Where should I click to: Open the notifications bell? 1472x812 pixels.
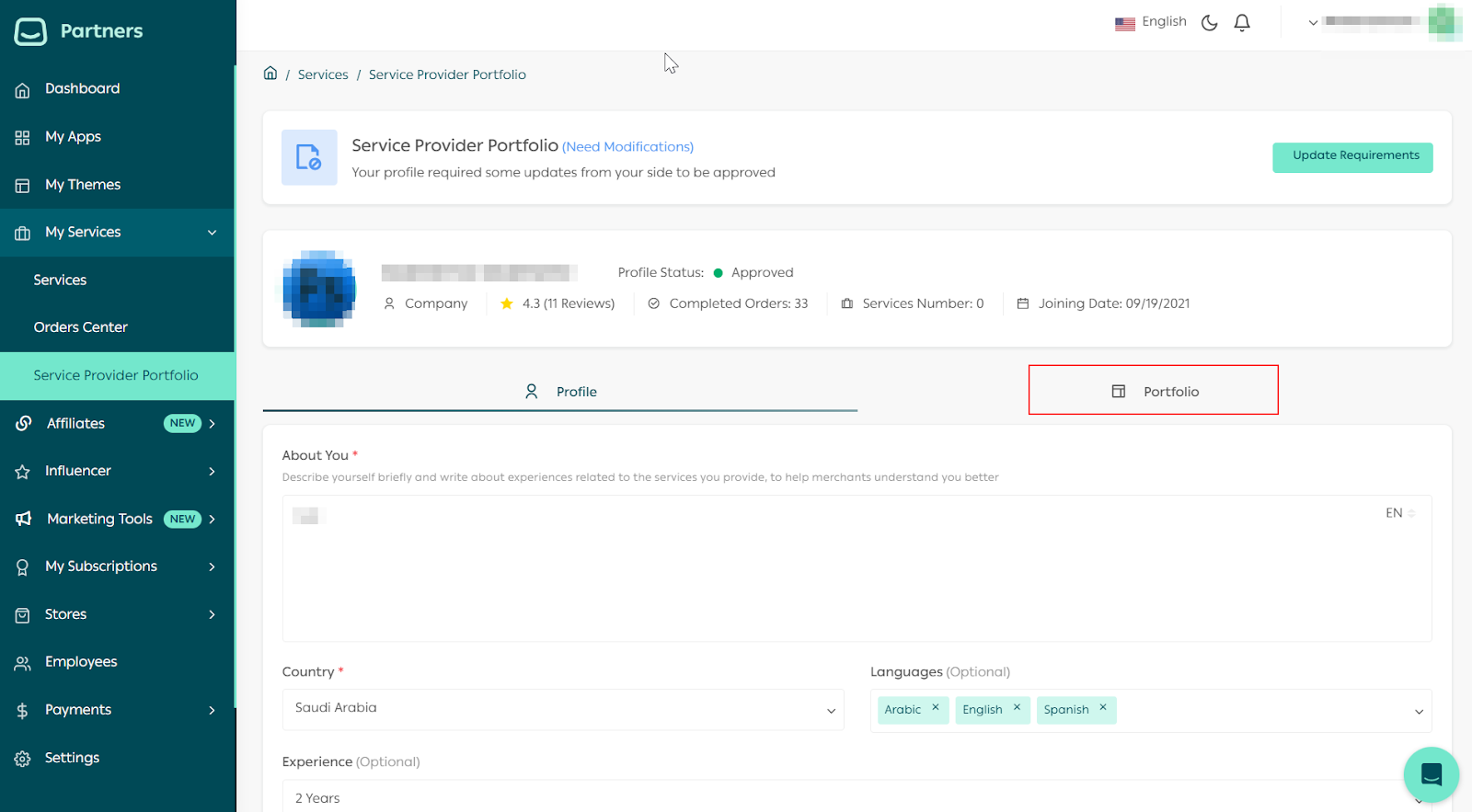[1242, 23]
